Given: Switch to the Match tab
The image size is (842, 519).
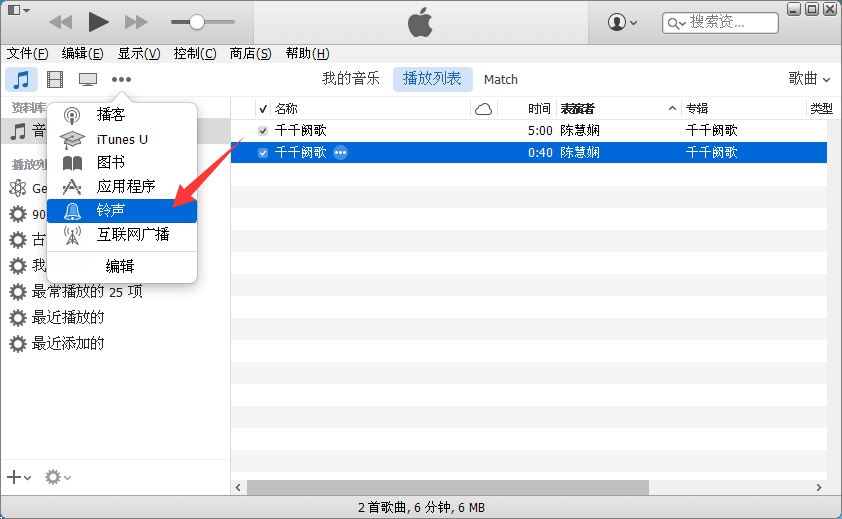Looking at the screenshot, I should (500, 80).
